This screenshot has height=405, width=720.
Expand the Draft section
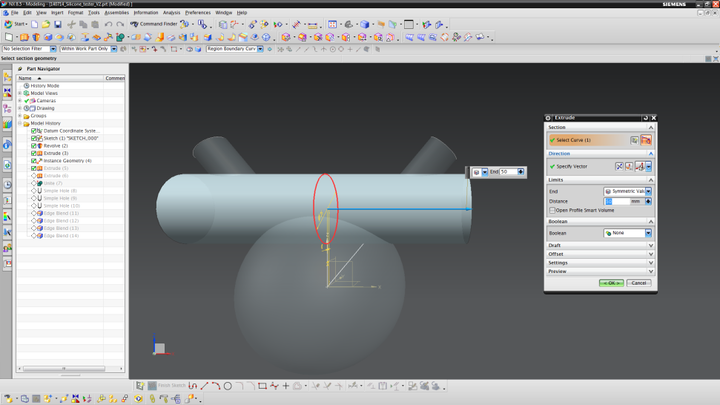(600, 245)
